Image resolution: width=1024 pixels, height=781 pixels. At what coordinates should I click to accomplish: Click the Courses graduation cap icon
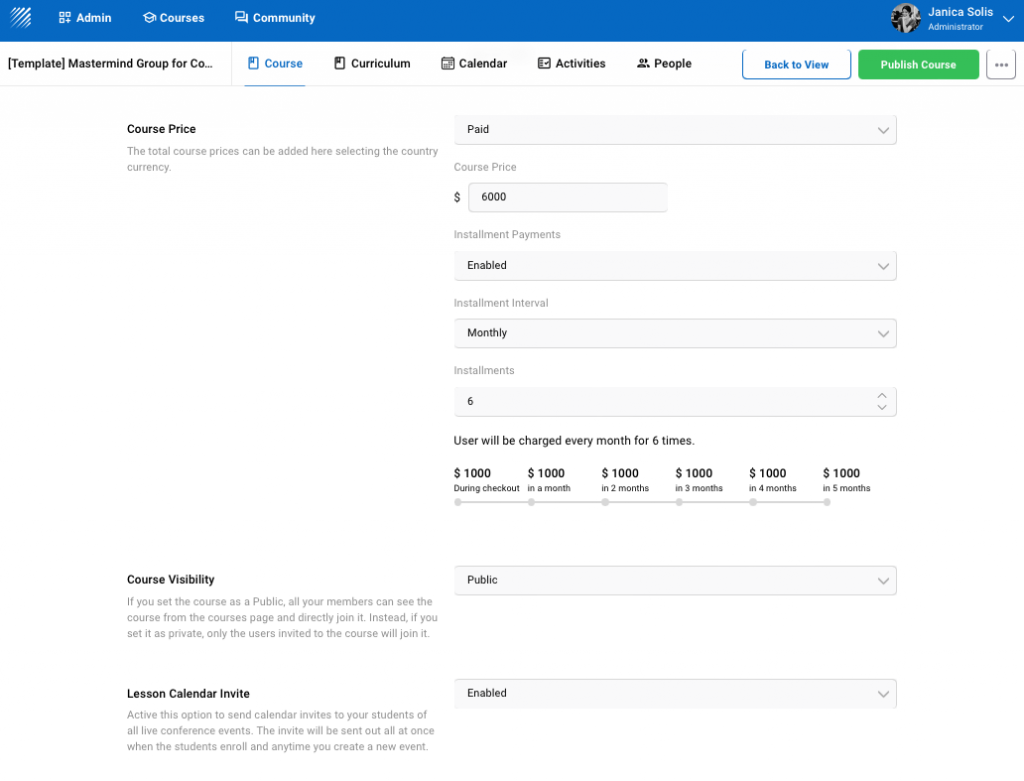tap(149, 18)
